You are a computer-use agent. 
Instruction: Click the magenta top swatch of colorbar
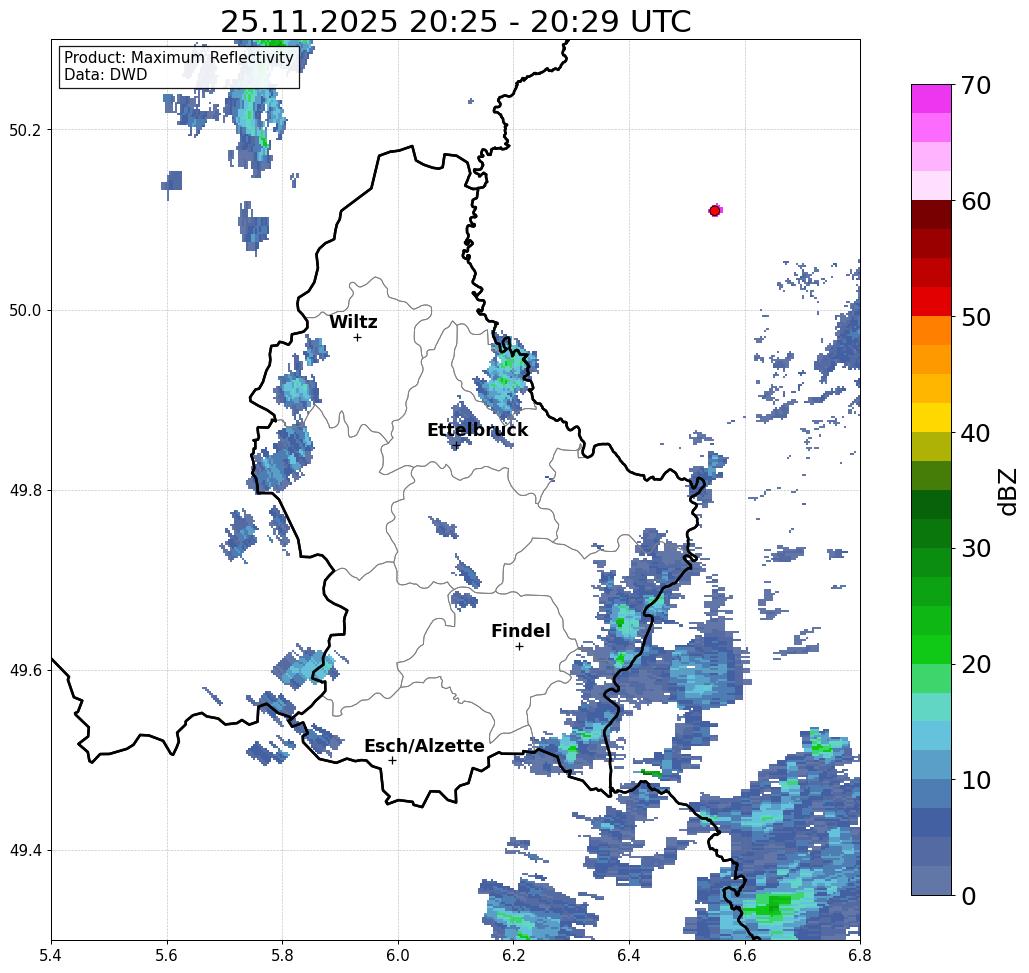tap(931, 99)
